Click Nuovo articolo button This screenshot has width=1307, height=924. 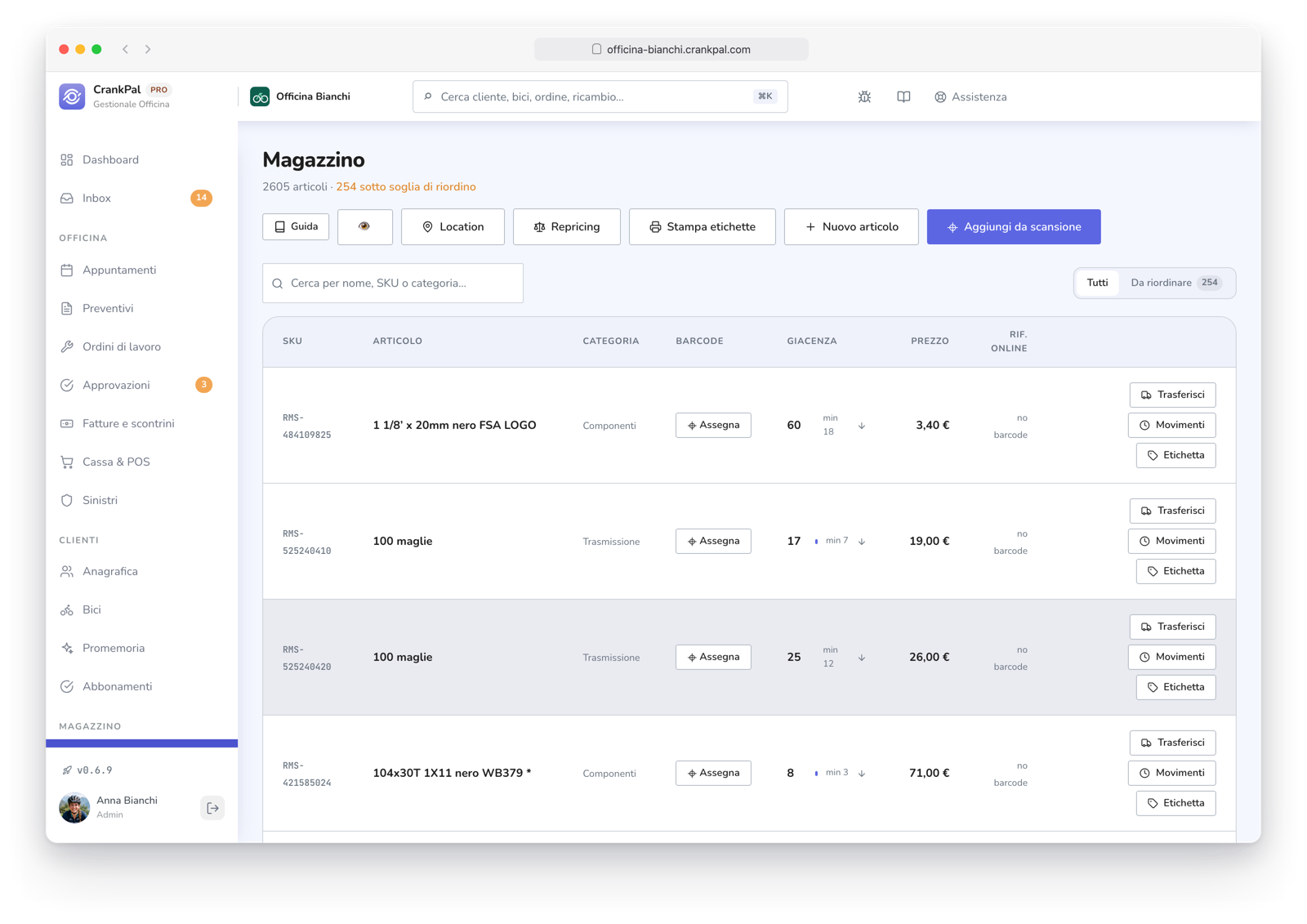click(x=851, y=226)
